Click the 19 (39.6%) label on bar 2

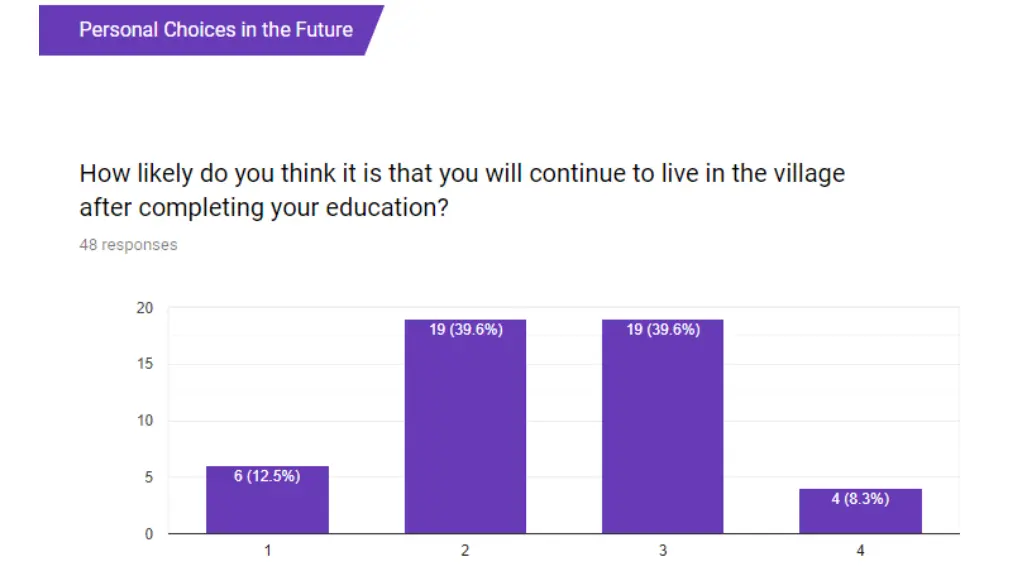465,329
